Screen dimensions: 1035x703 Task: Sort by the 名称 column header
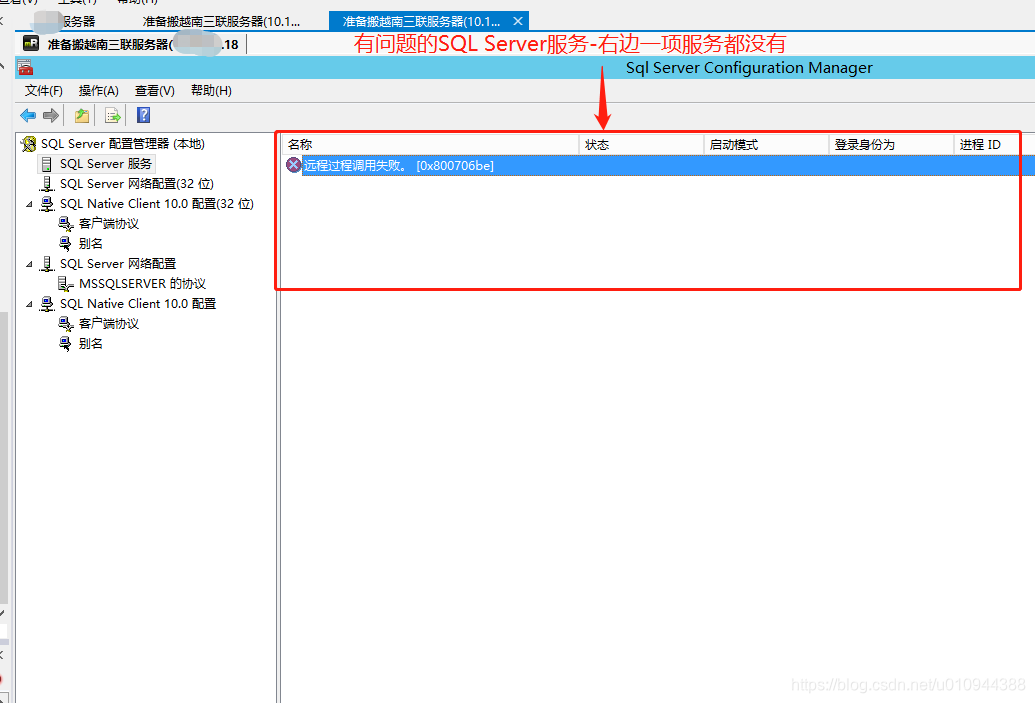(430, 145)
